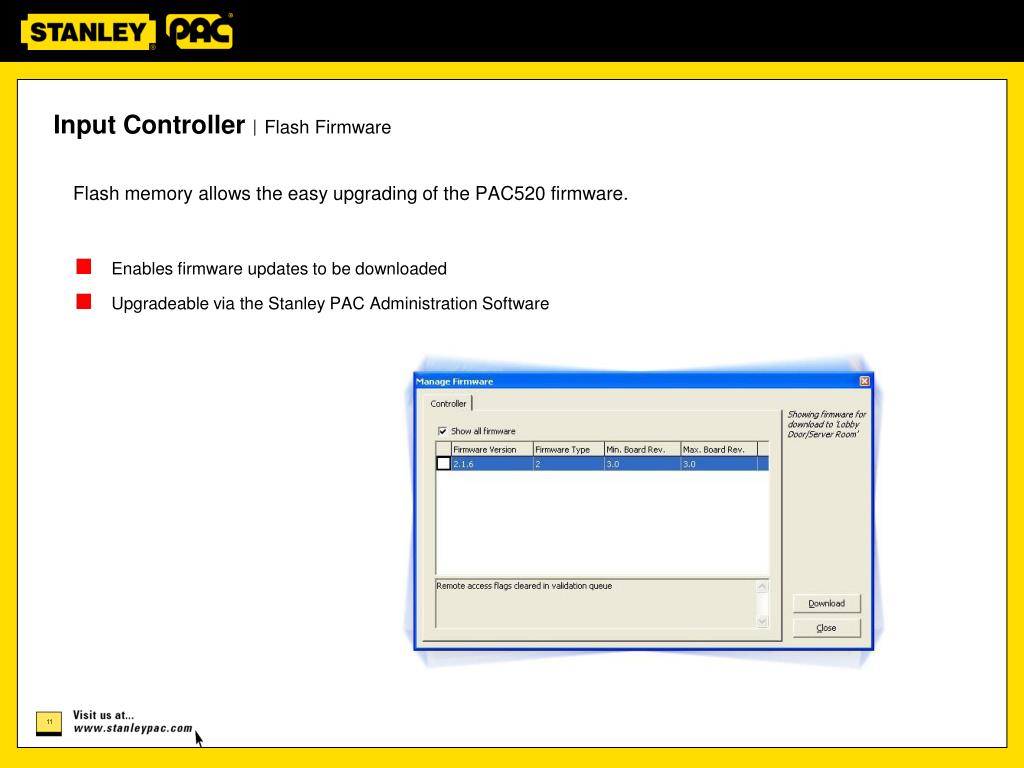Click the PAC logo
This screenshot has width=1024, height=768.
coord(199,31)
